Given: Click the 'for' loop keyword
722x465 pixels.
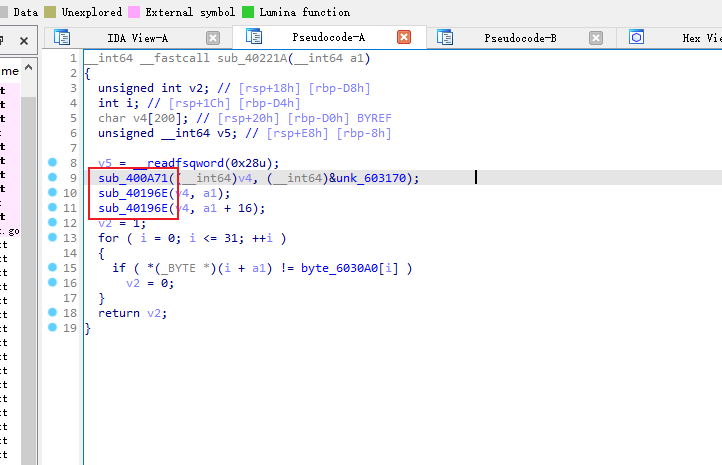Looking at the screenshot, I should pos(108,238).
